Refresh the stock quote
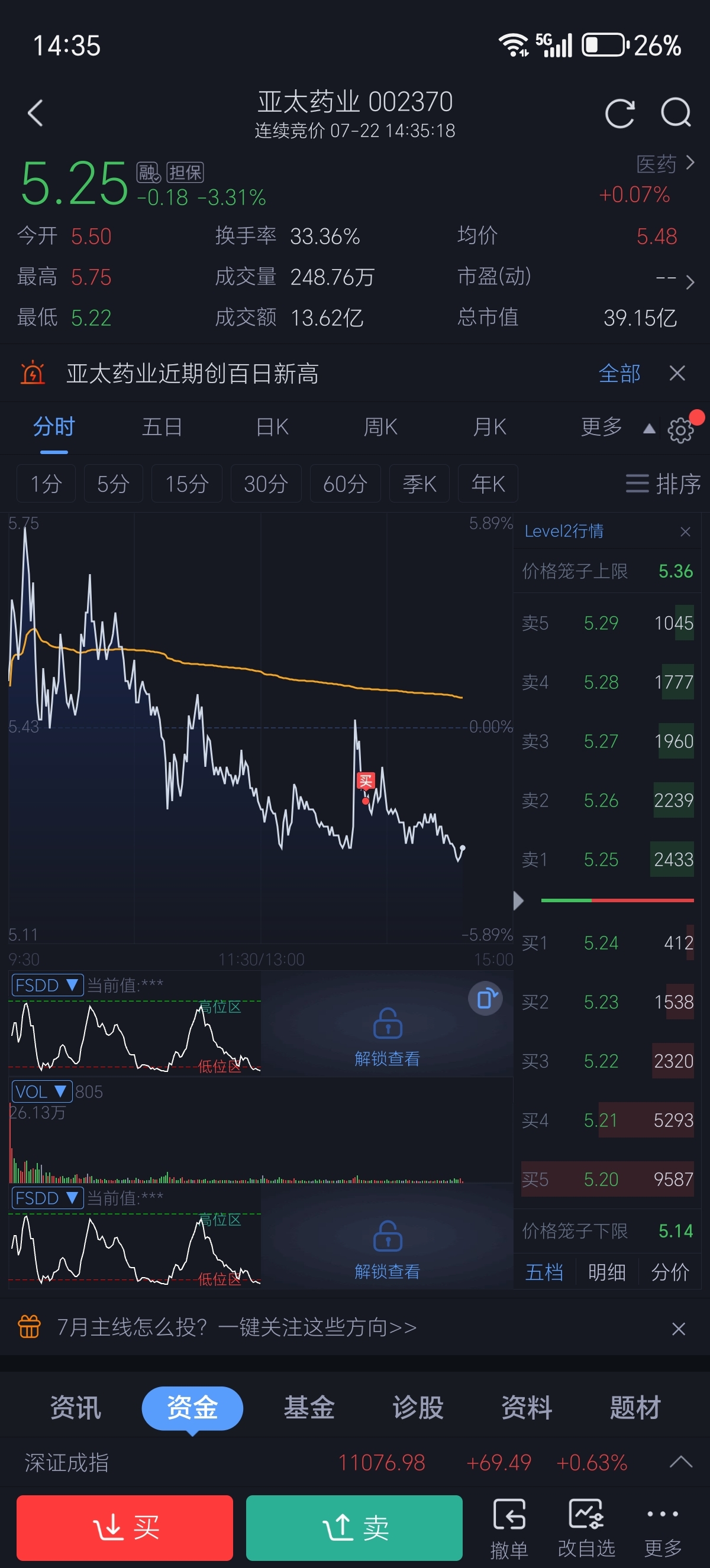 (619, 113)
